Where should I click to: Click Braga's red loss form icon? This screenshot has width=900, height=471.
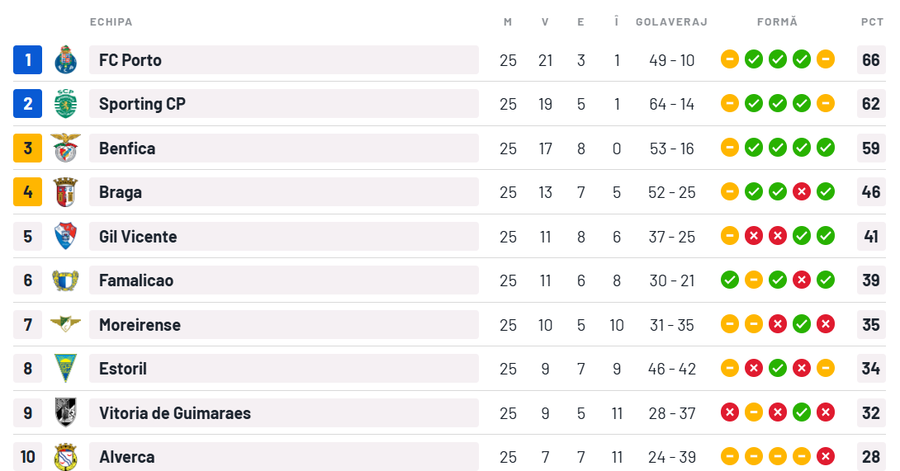tap(801, 192)
